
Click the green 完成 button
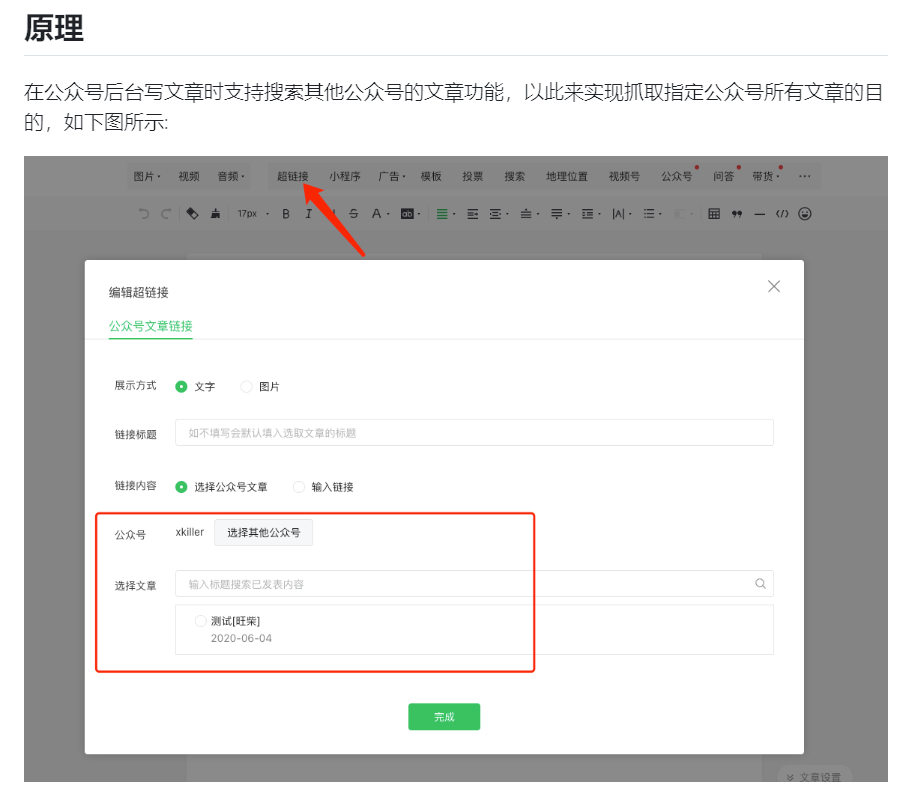click(443, 717)
